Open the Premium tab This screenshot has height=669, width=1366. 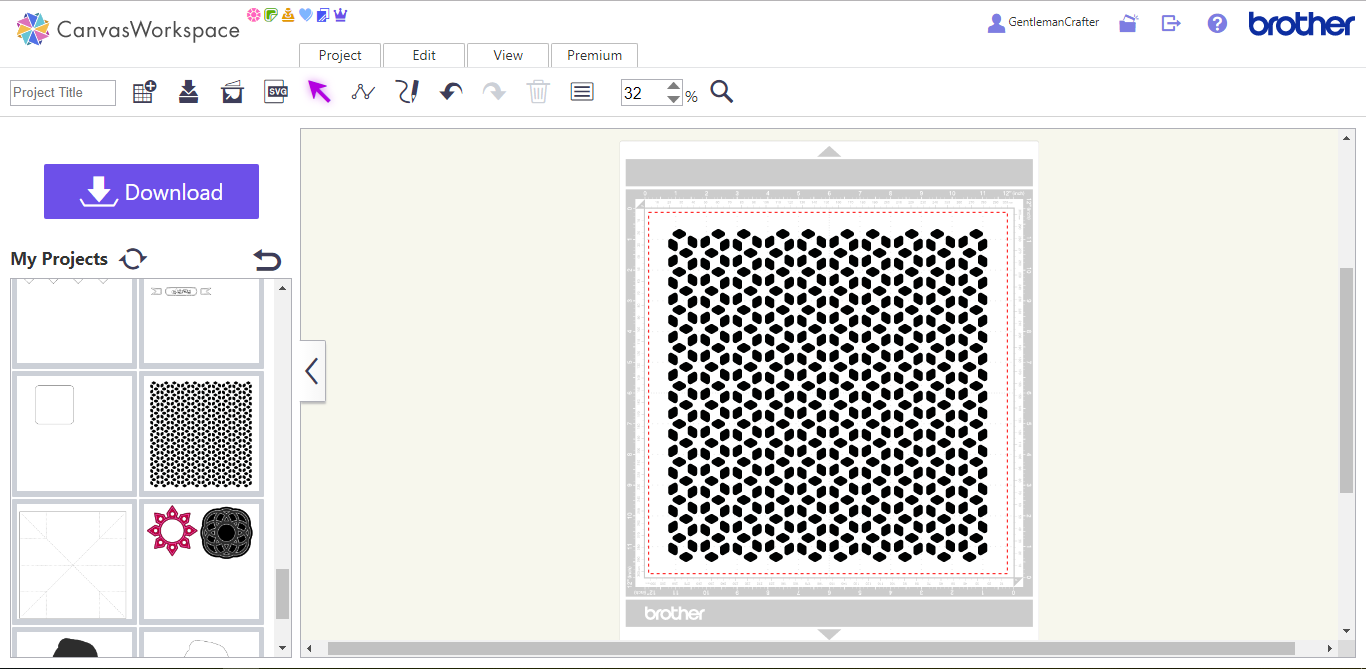pyautogui.click(x=594, y=55)
